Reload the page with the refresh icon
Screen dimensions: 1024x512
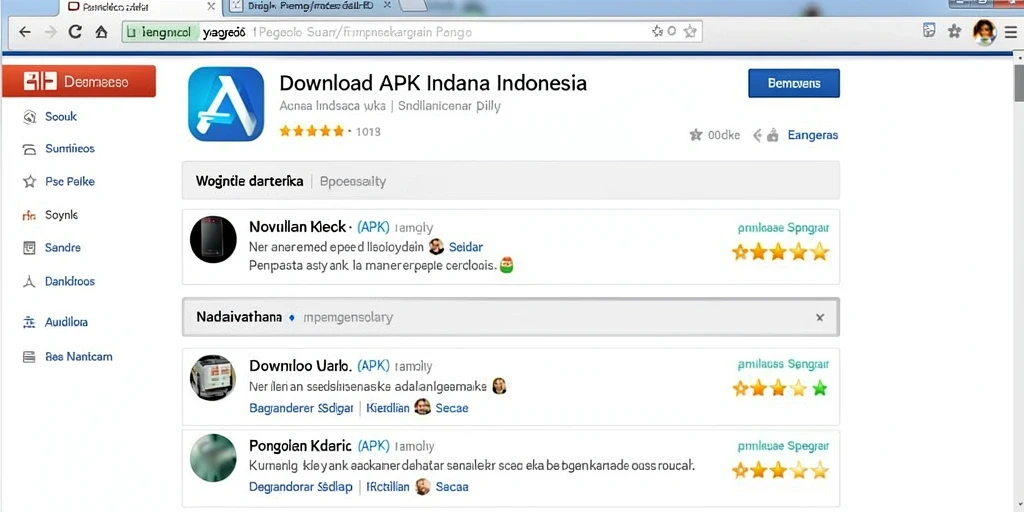click(75, 31)
